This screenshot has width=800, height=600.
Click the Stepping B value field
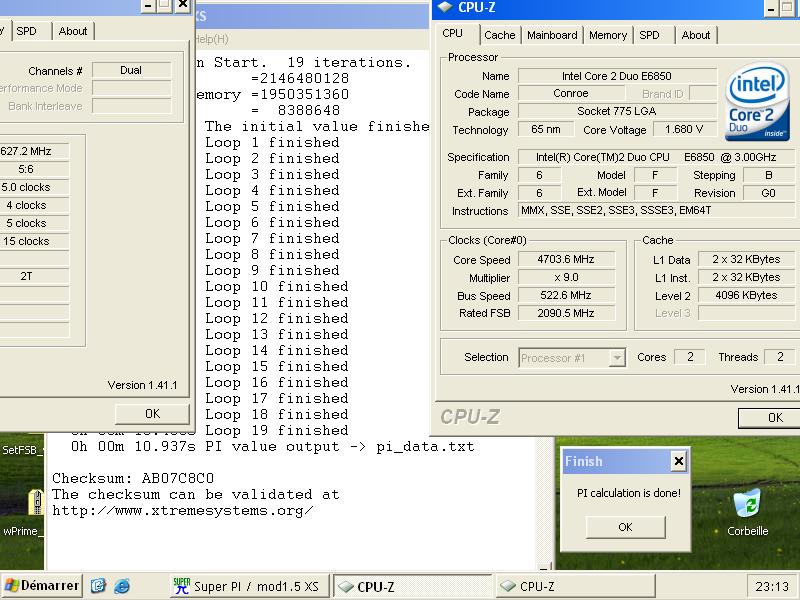768,175
